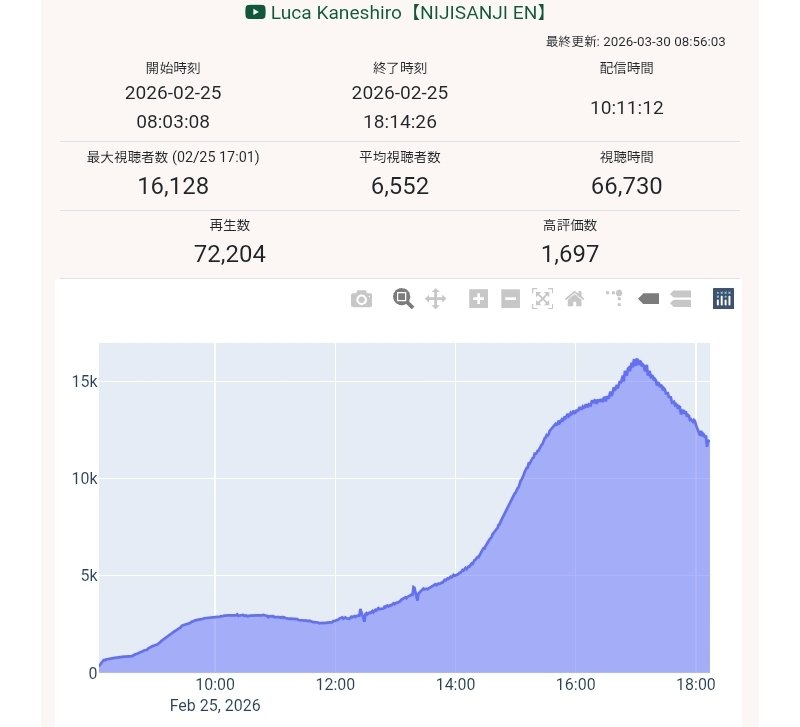Reset axes with the home icon

pos(574,298)
